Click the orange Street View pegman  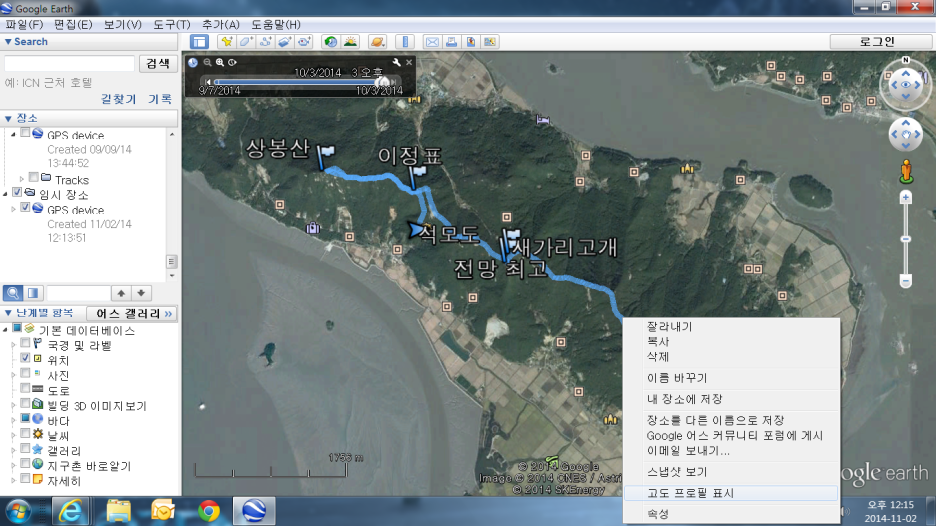906,171
